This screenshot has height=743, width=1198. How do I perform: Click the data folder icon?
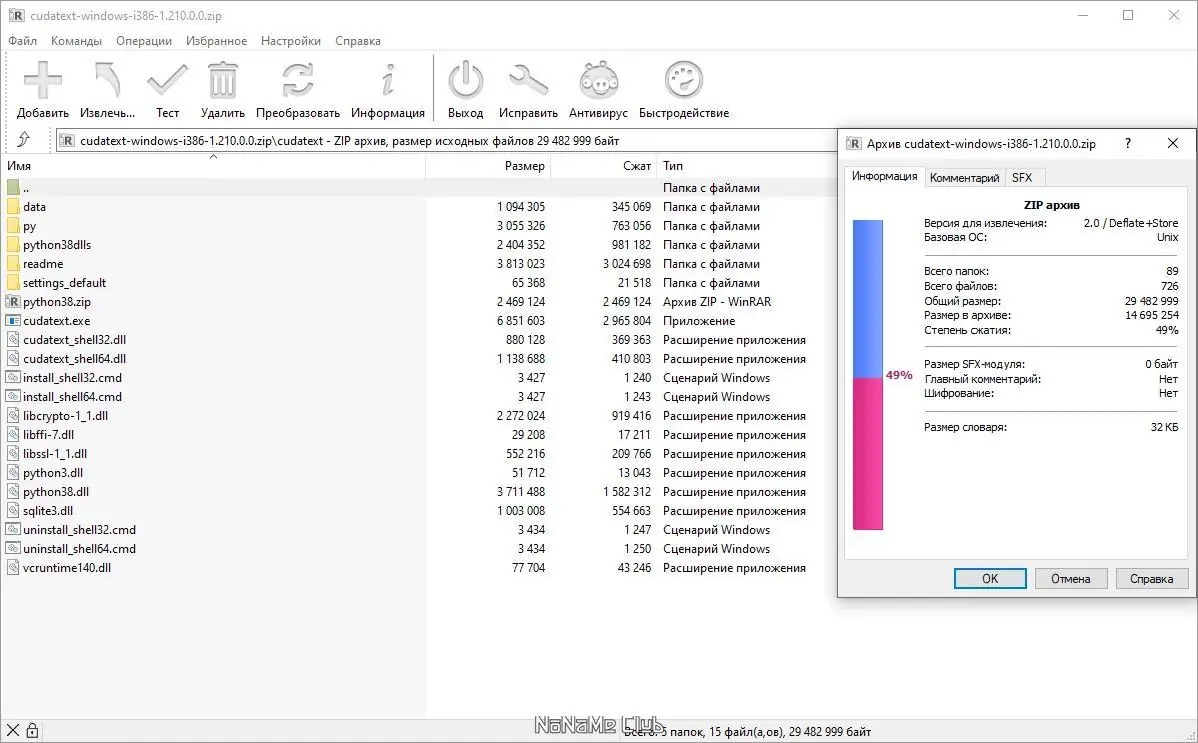pos(13,206)
